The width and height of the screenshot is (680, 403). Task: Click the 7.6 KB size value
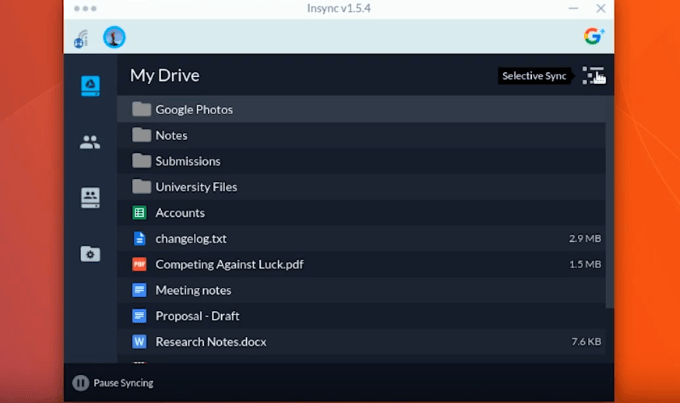click(586, 342)
